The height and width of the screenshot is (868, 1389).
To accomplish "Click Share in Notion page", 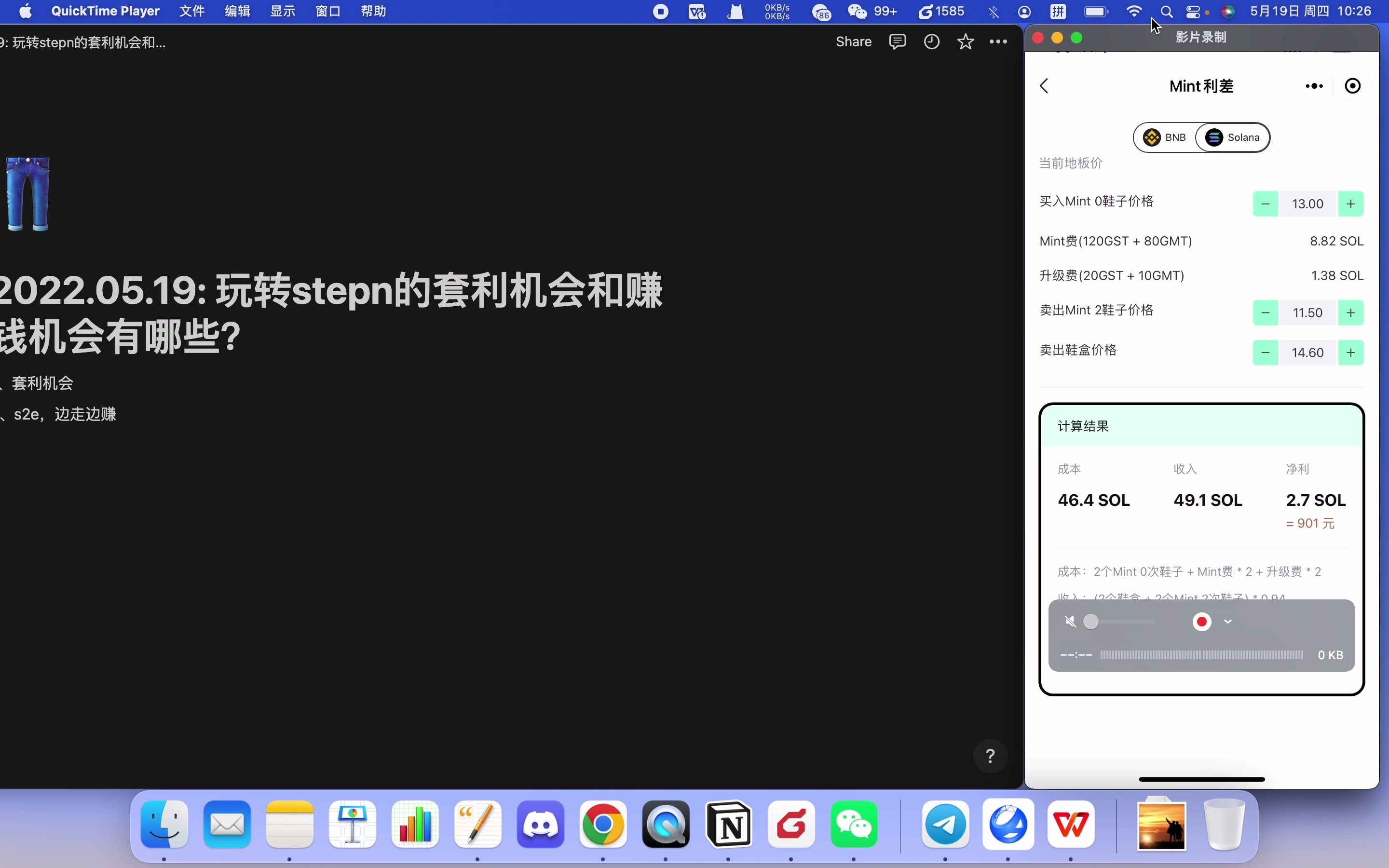I will coord(854,42).
